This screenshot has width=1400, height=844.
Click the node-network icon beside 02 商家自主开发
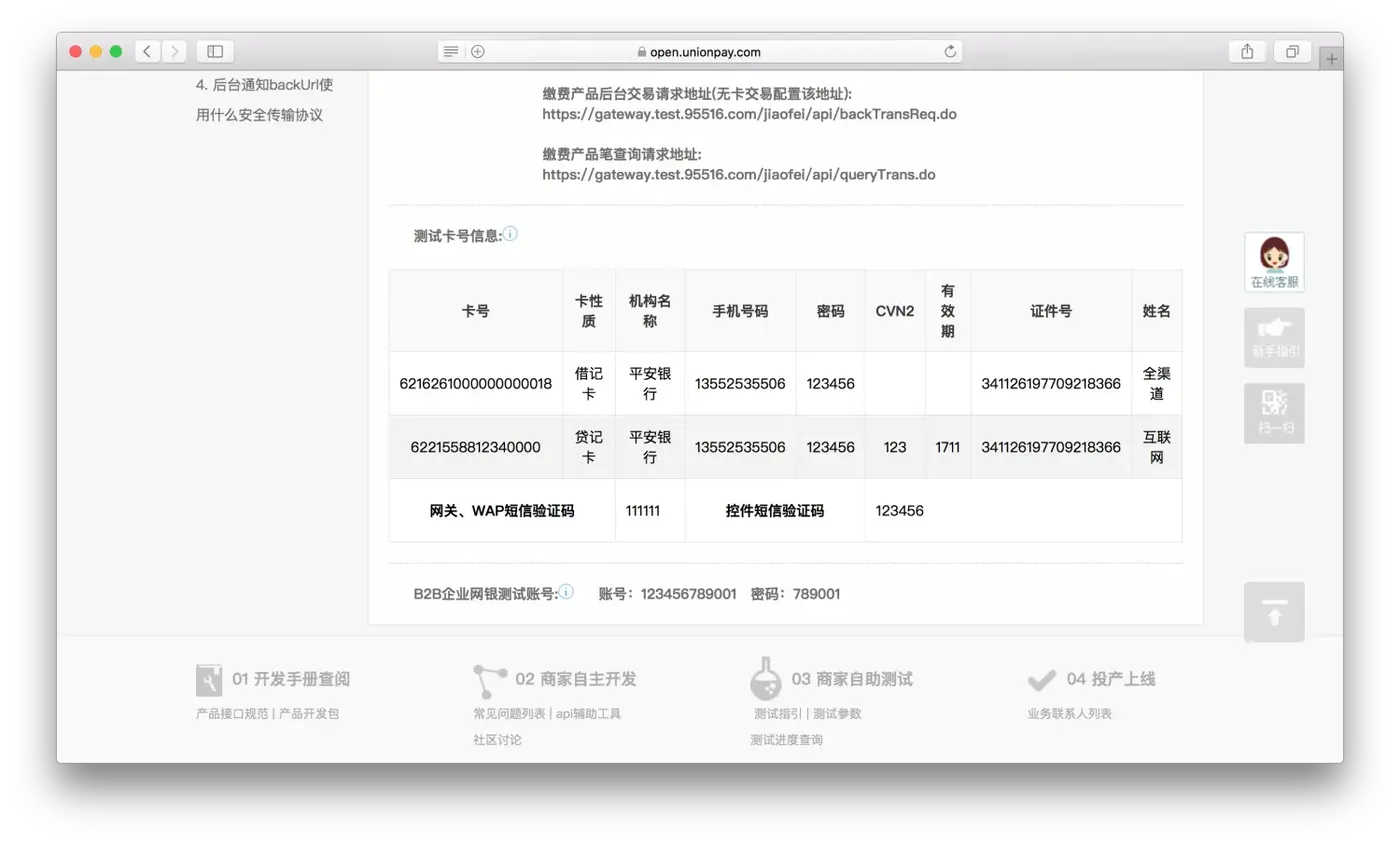tap(487, 678)
